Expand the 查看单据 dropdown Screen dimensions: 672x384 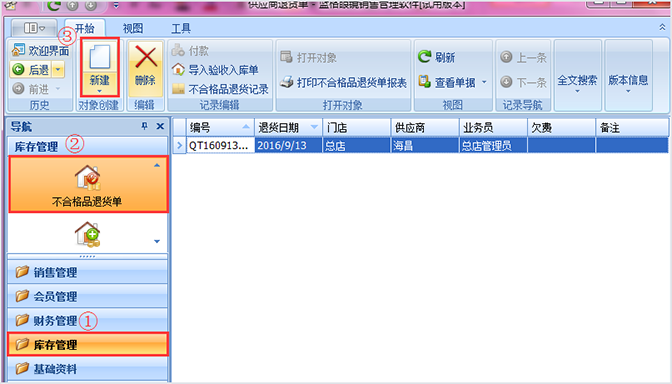point(484,82)
